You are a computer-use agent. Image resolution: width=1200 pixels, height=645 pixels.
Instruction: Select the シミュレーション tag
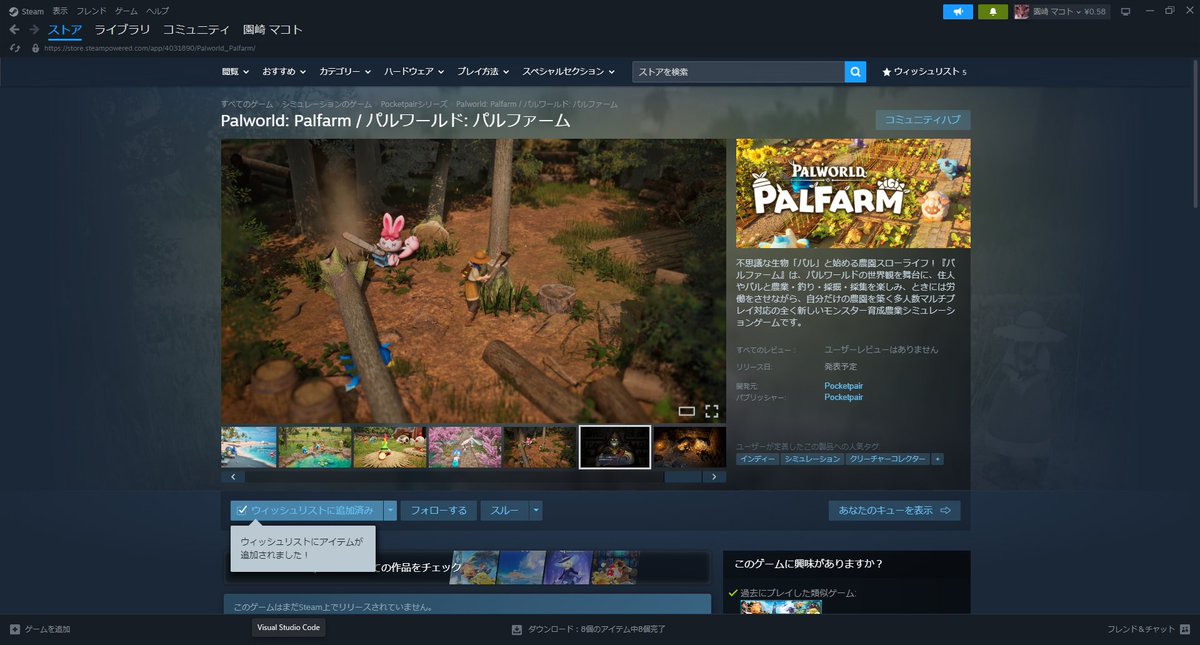[812, 459]
